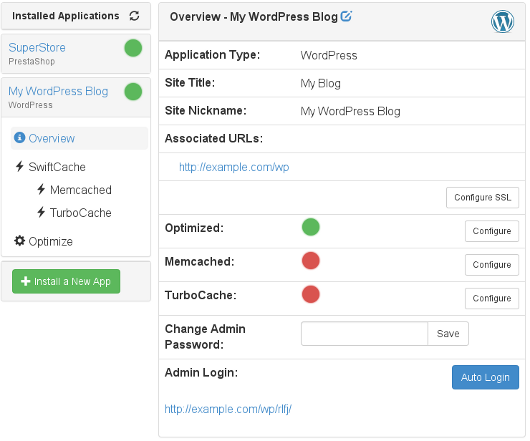Click the 'Change Admin Password:' label
This screenshot has height=441, width=530.
click(205, 337)
